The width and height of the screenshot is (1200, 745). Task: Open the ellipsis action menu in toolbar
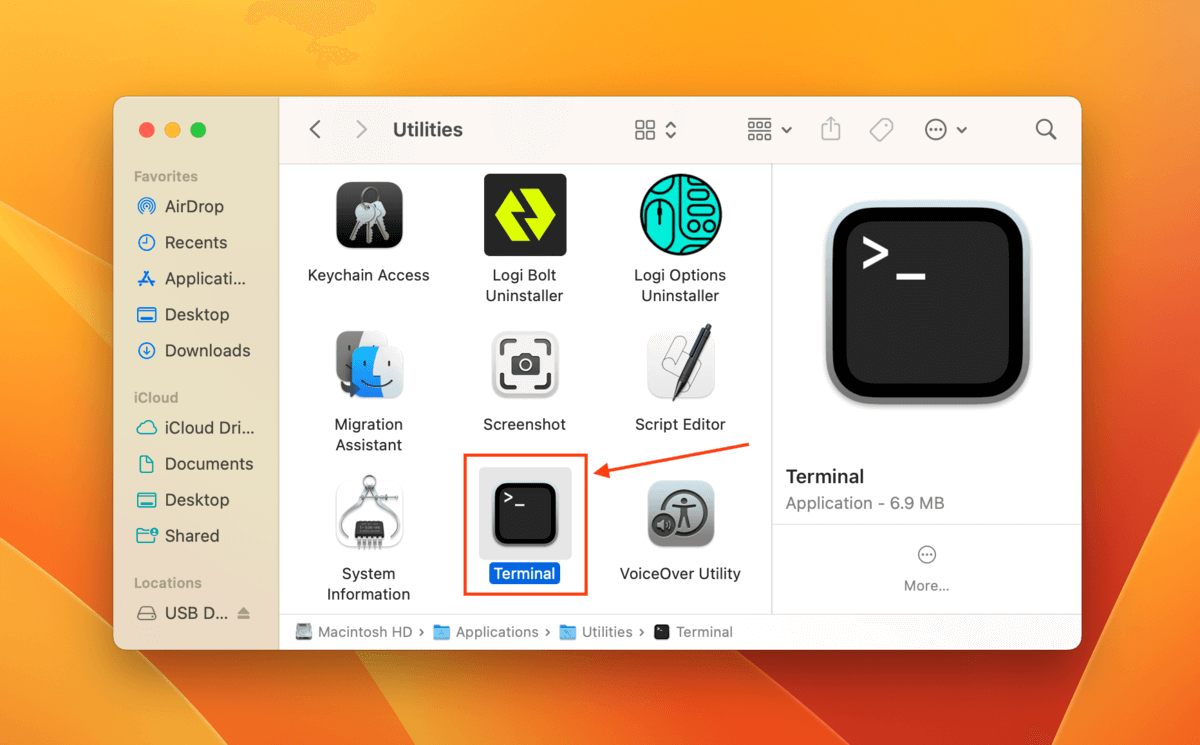pos(945,130)
